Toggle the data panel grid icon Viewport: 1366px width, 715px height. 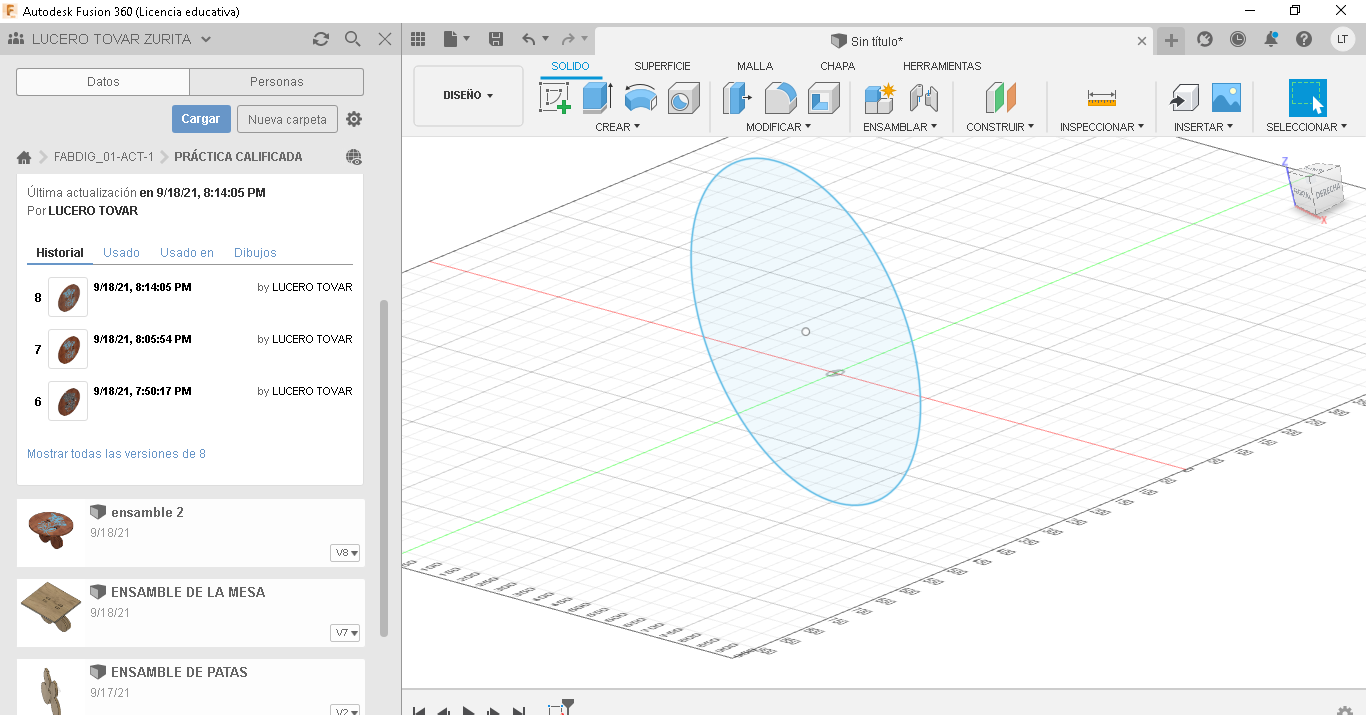pyautogui.click(x=419, y=39)
